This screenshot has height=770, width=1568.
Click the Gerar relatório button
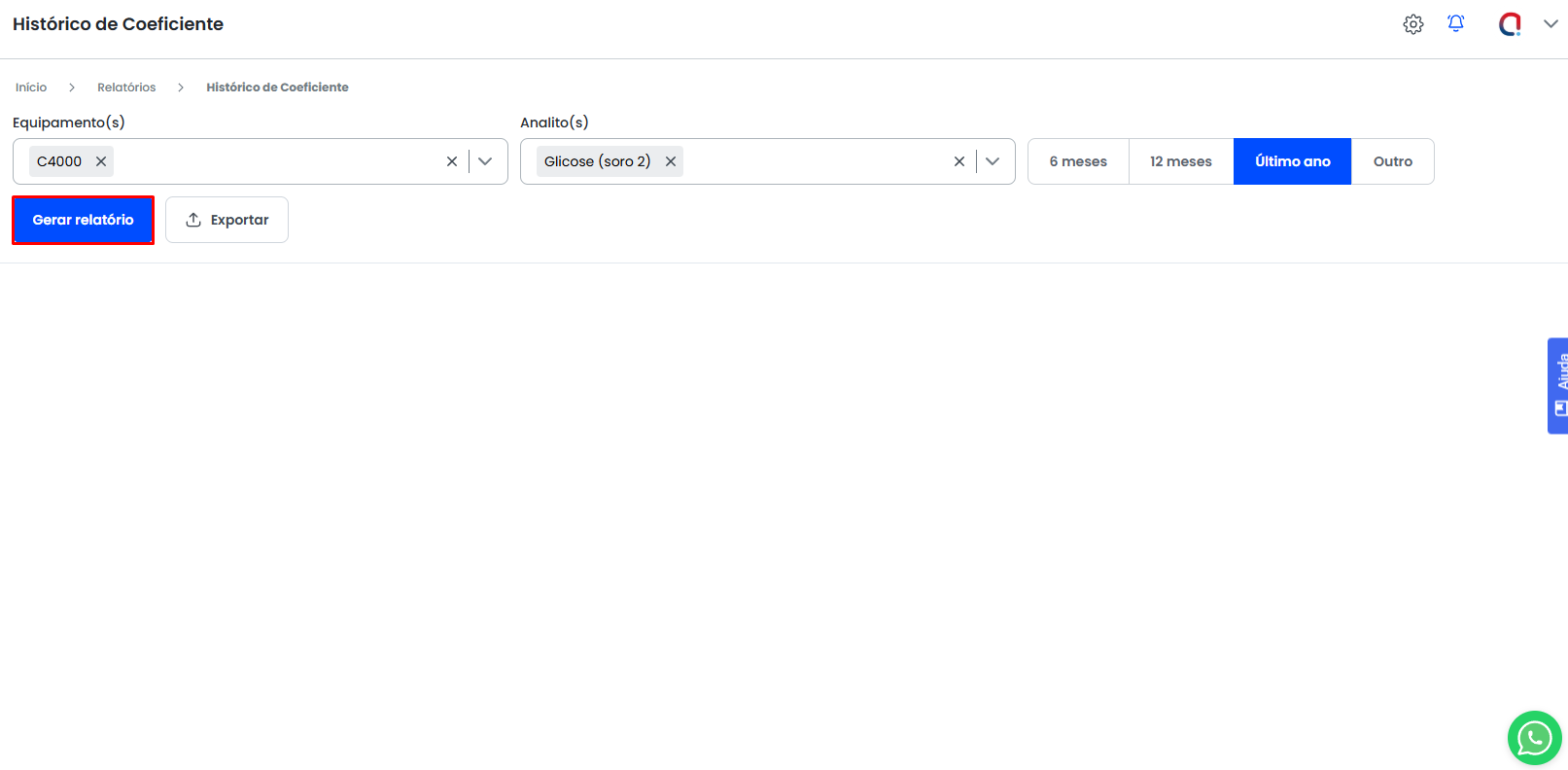click(83, 220)
